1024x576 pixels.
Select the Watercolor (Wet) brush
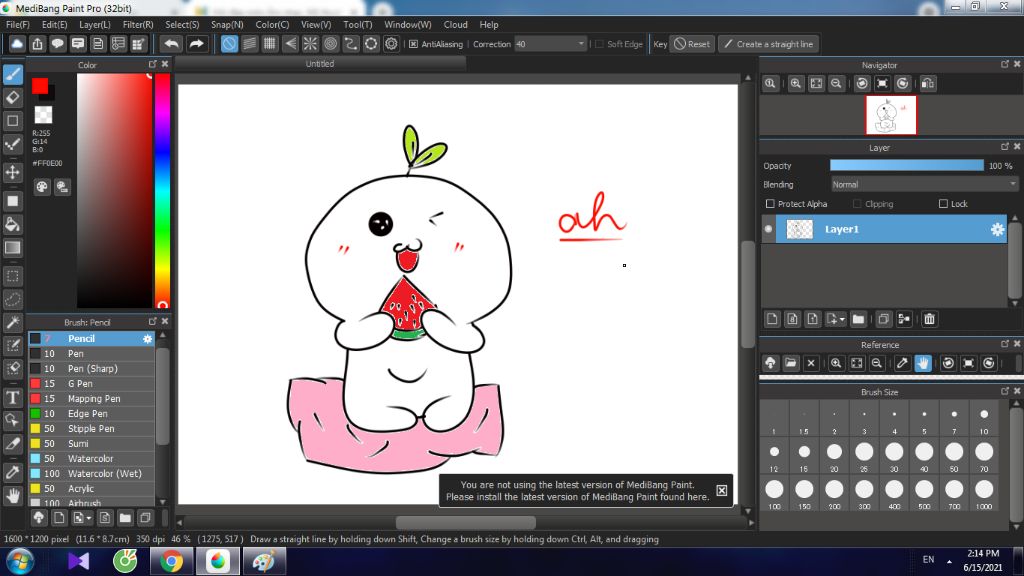tap(91, 473)
